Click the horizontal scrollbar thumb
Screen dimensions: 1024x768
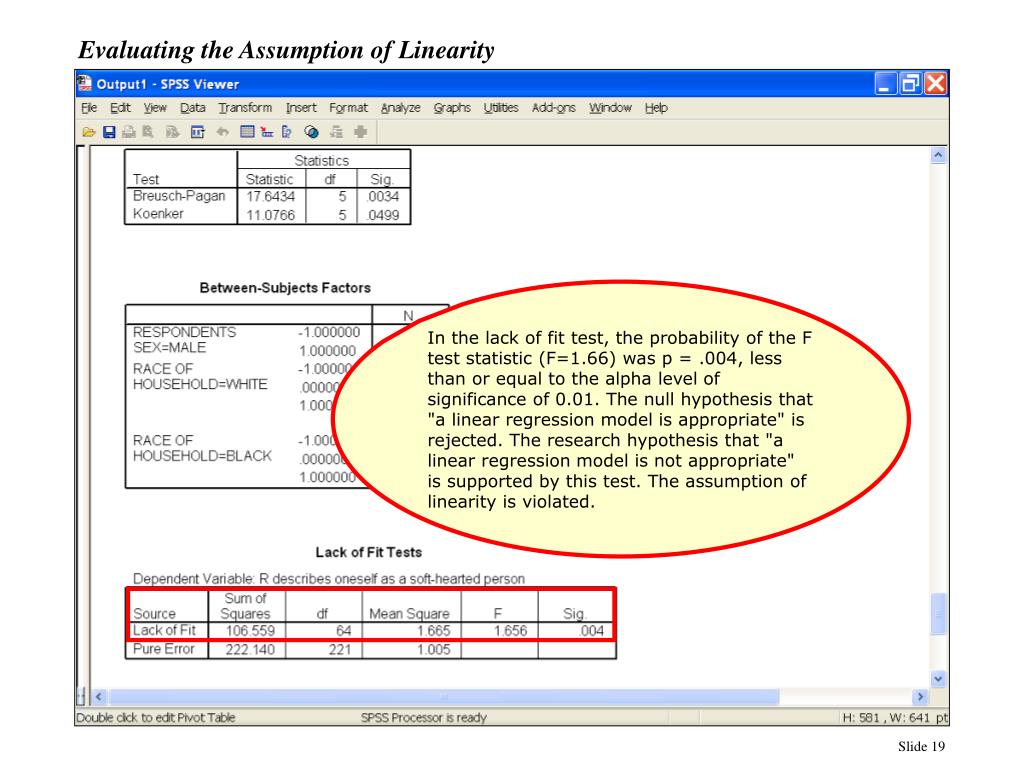tap(443, 697)
